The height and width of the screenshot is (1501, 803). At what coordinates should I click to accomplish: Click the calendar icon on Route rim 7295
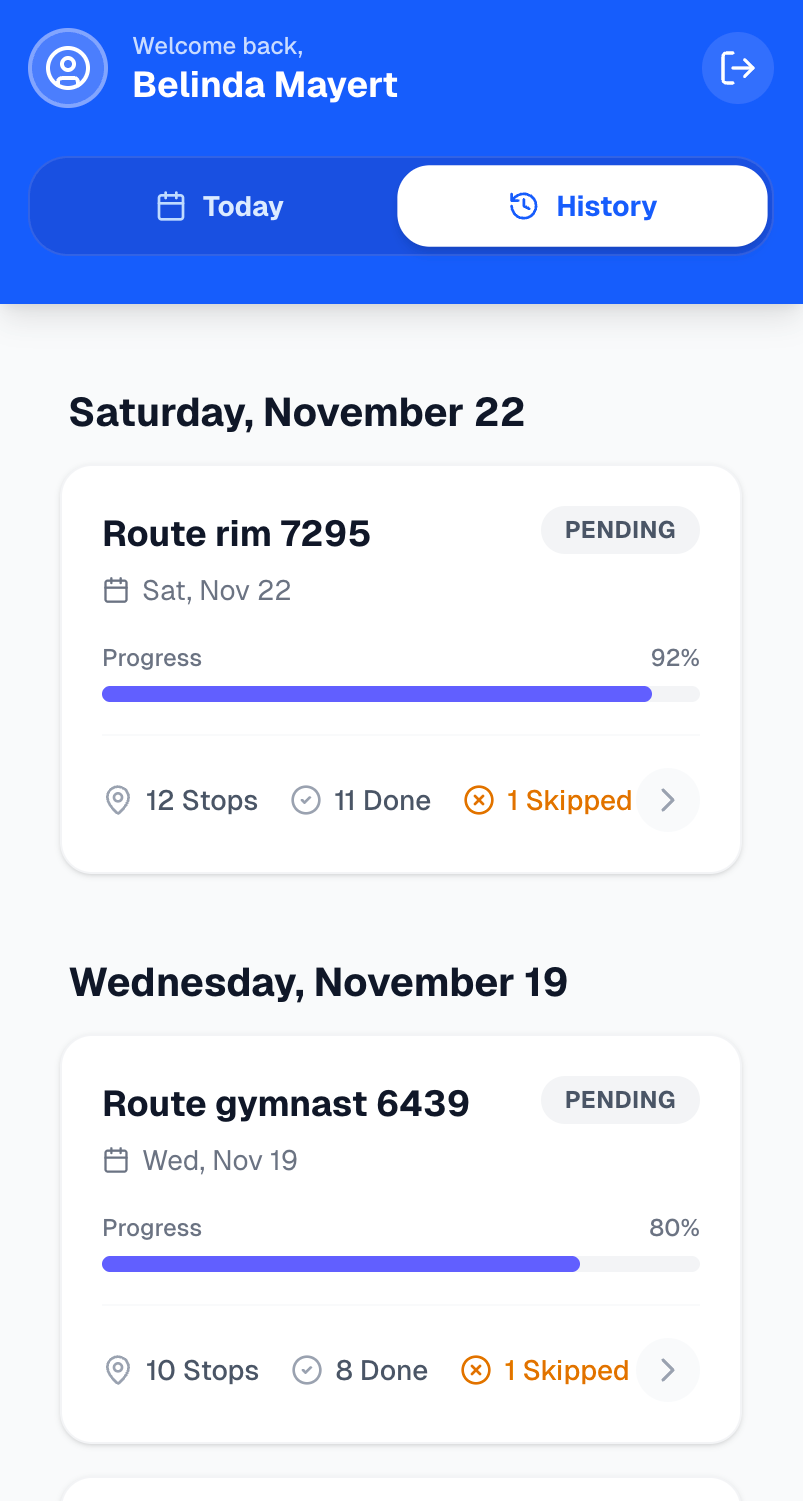tap(116, 590)
